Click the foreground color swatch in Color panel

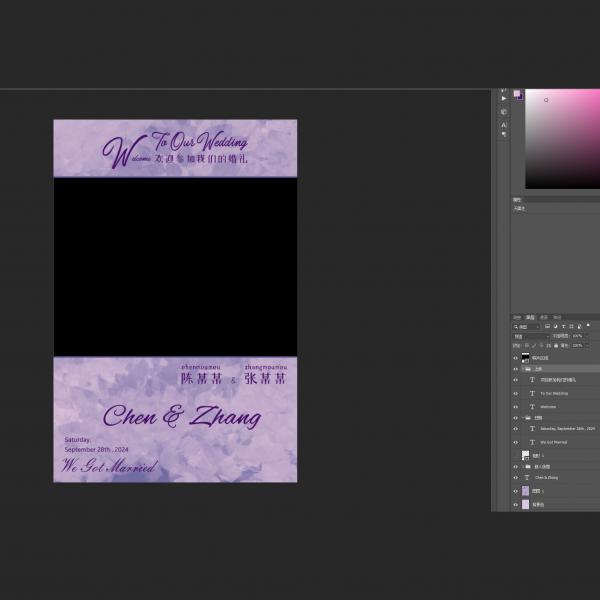517,94
